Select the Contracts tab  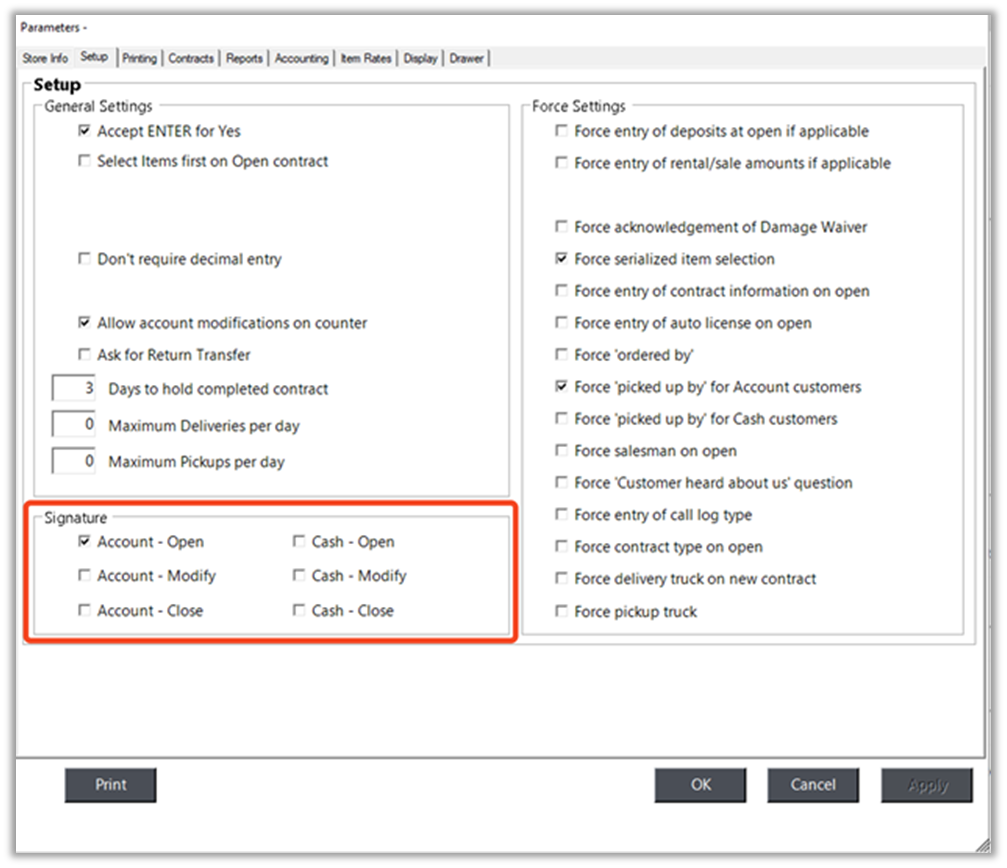click(191, 59)
